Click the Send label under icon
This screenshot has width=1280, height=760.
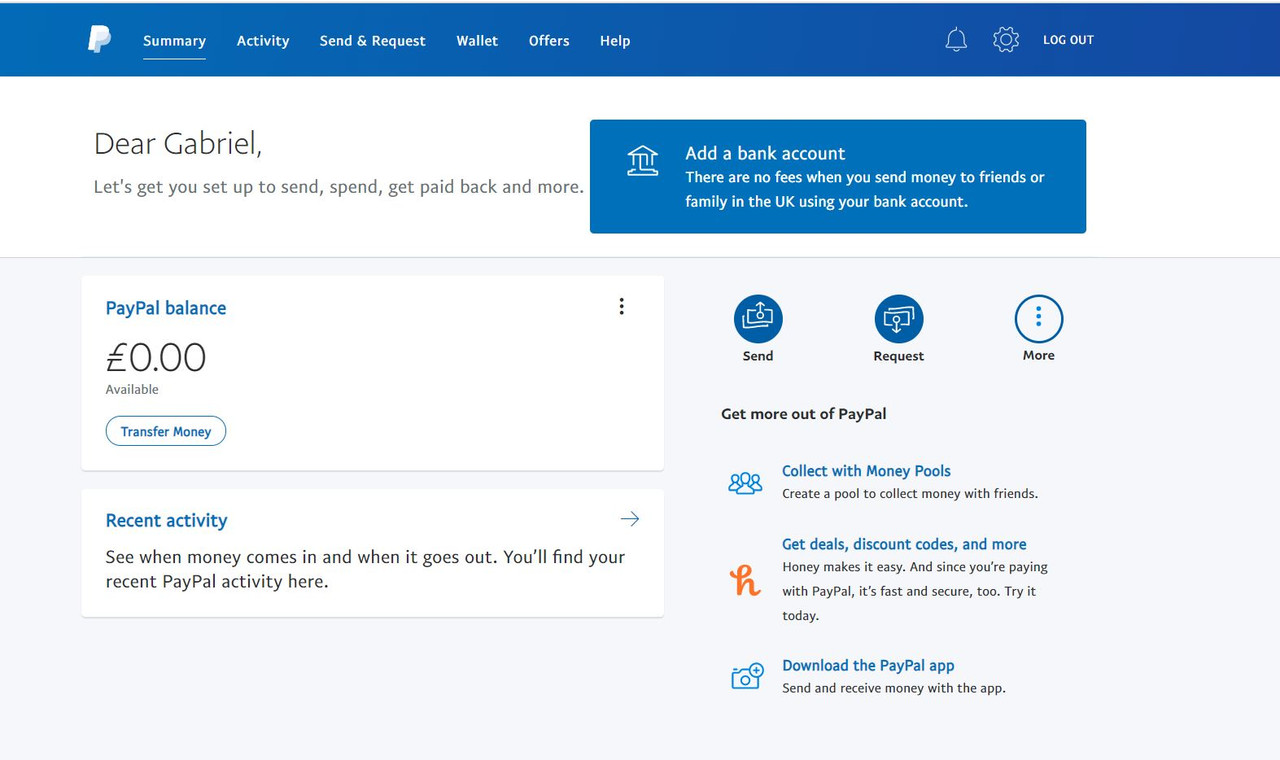pyautogui.click(x=758, y=356)
